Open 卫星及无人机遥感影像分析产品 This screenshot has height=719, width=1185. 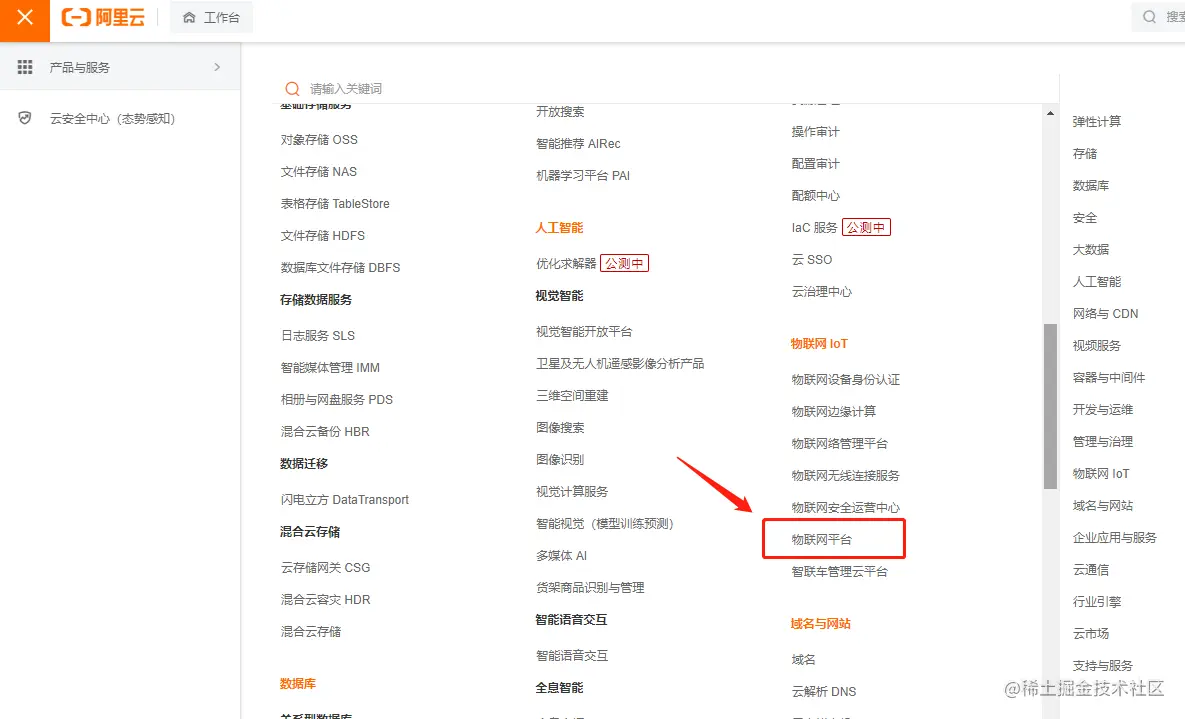(620, 364)
